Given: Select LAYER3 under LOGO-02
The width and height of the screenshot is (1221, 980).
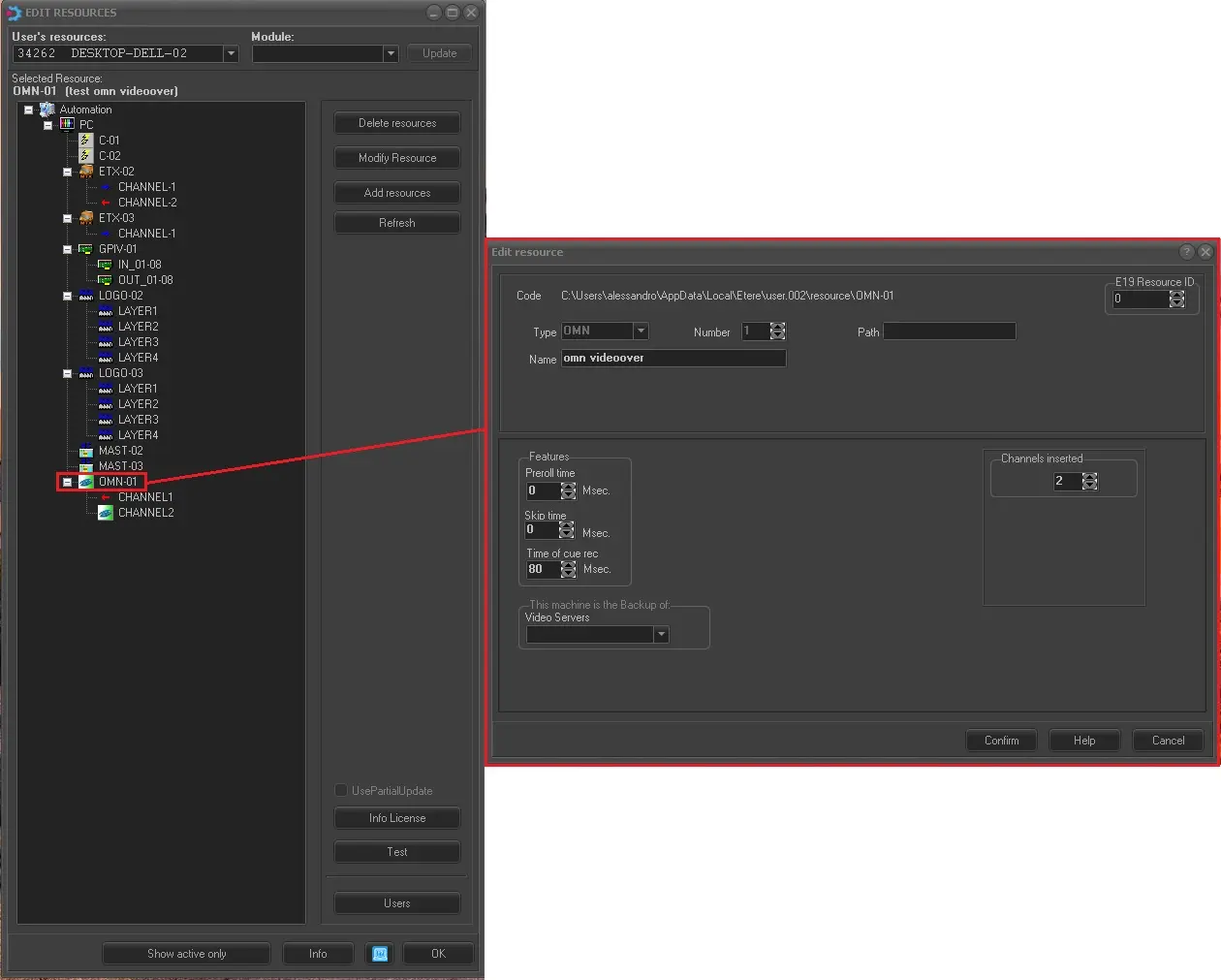Looking at the screenshot, I should coord(138,342).
